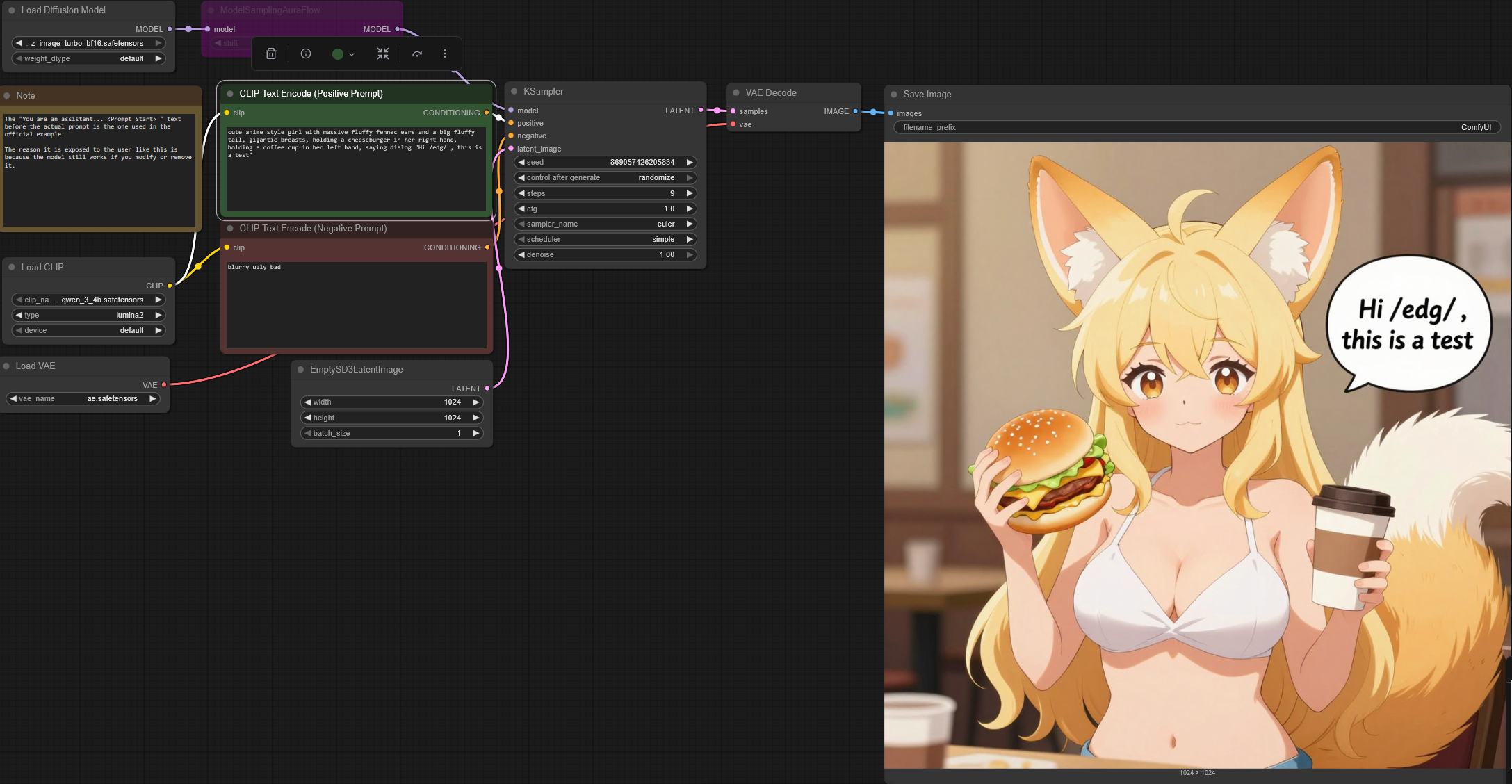
Task: Click the trash delete icon in selection toolbar
Action: pos(271,54)
